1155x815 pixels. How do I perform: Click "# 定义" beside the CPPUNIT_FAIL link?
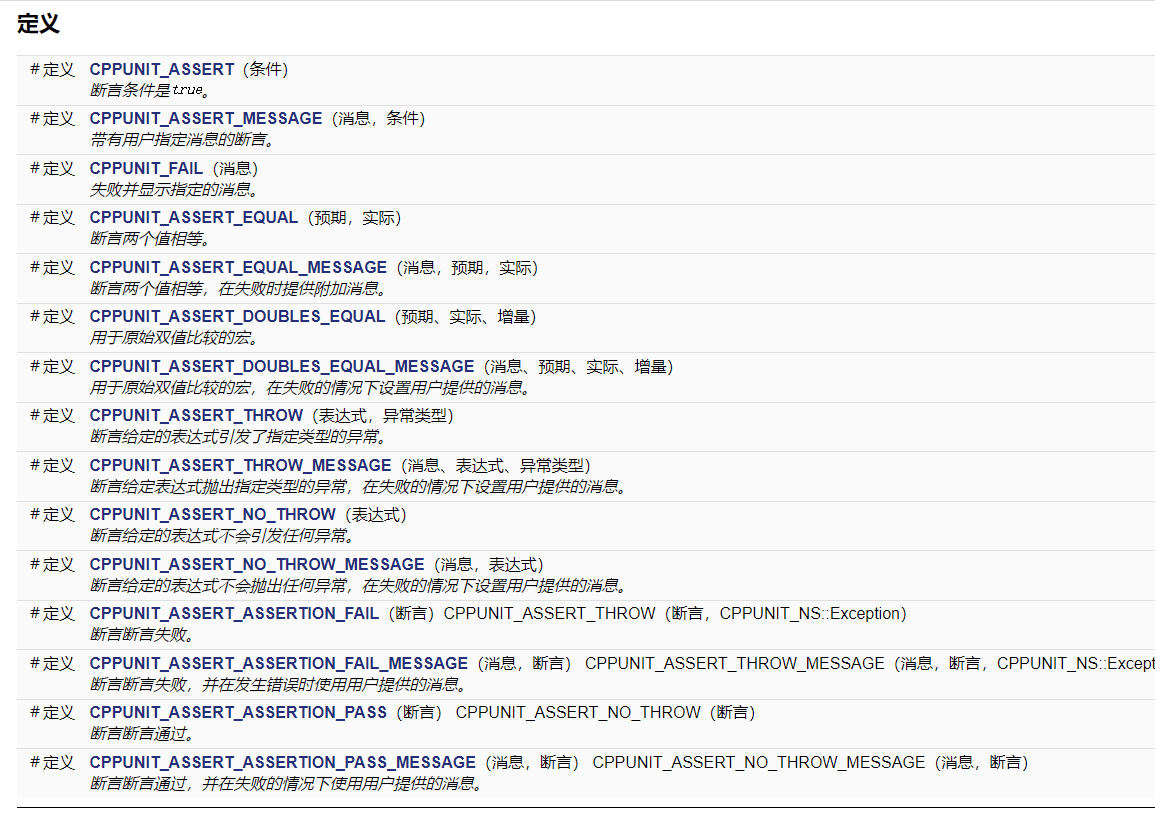tap(52, 169)
